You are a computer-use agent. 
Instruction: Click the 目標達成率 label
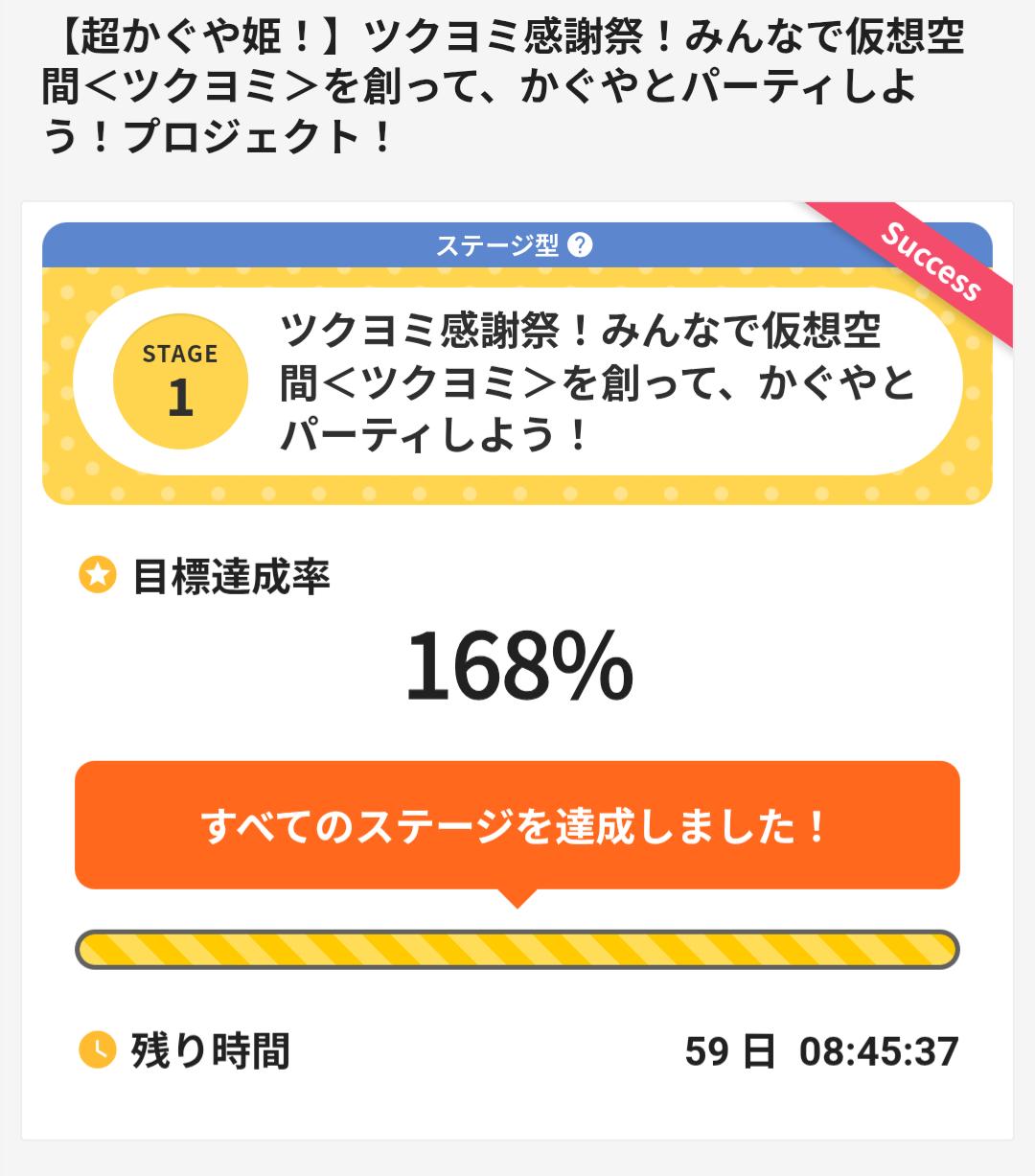pyautogui.click(x=231, y=577)
